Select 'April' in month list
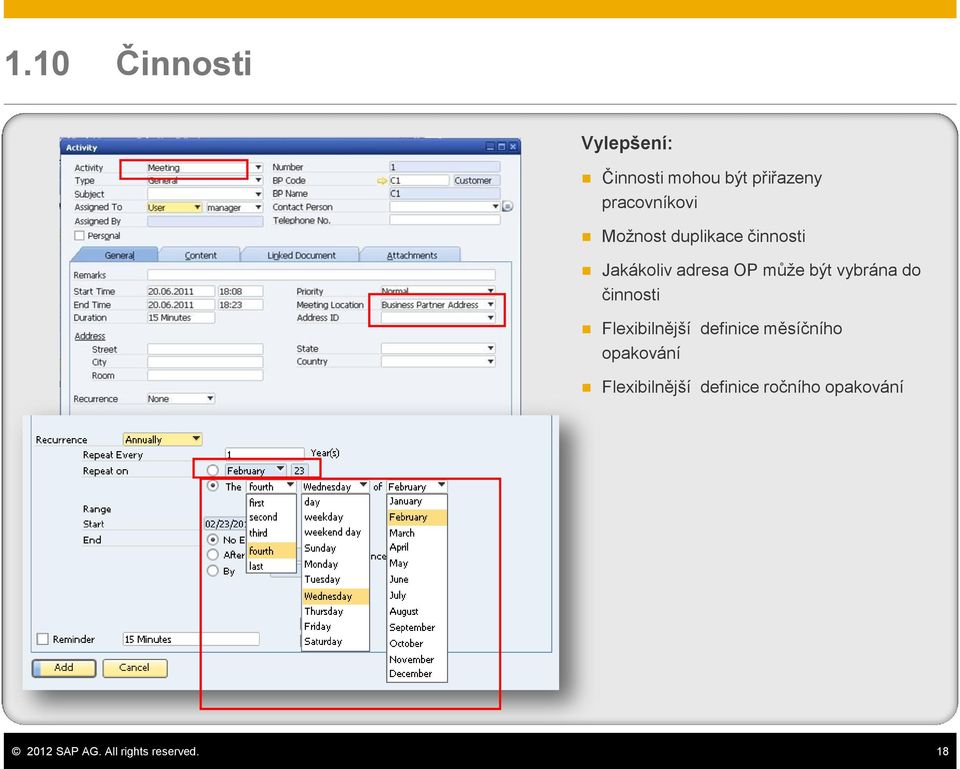The height and width of the screenshot is (769, 960). 417,547
